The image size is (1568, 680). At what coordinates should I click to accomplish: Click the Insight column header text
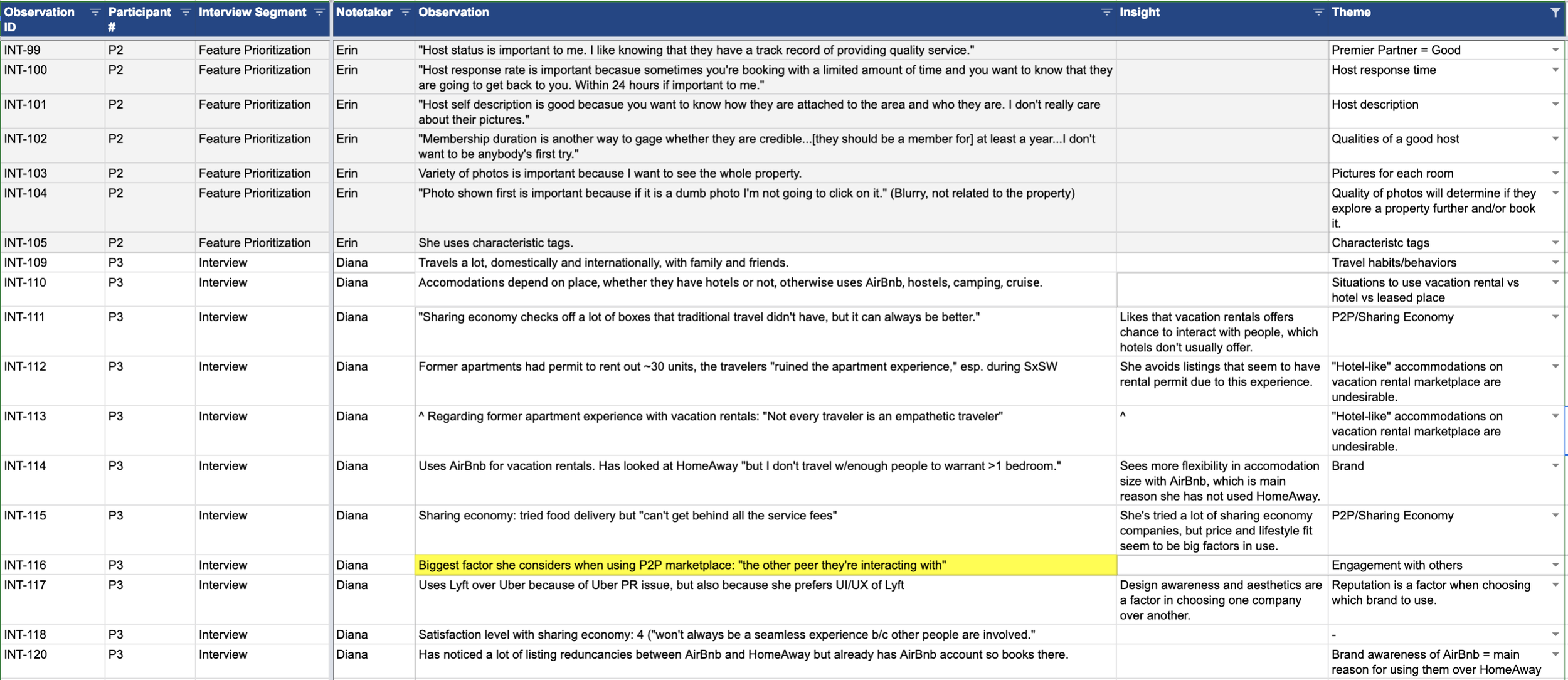(1139, 13)
